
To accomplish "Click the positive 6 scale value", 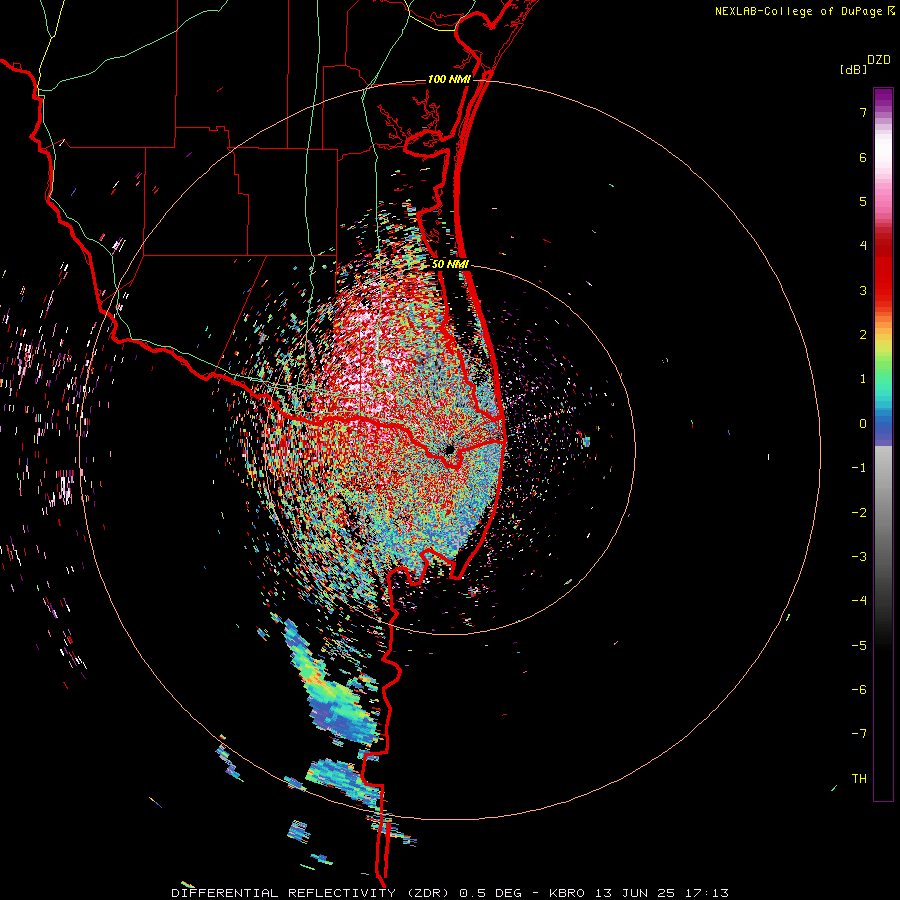I will [863, 157].
